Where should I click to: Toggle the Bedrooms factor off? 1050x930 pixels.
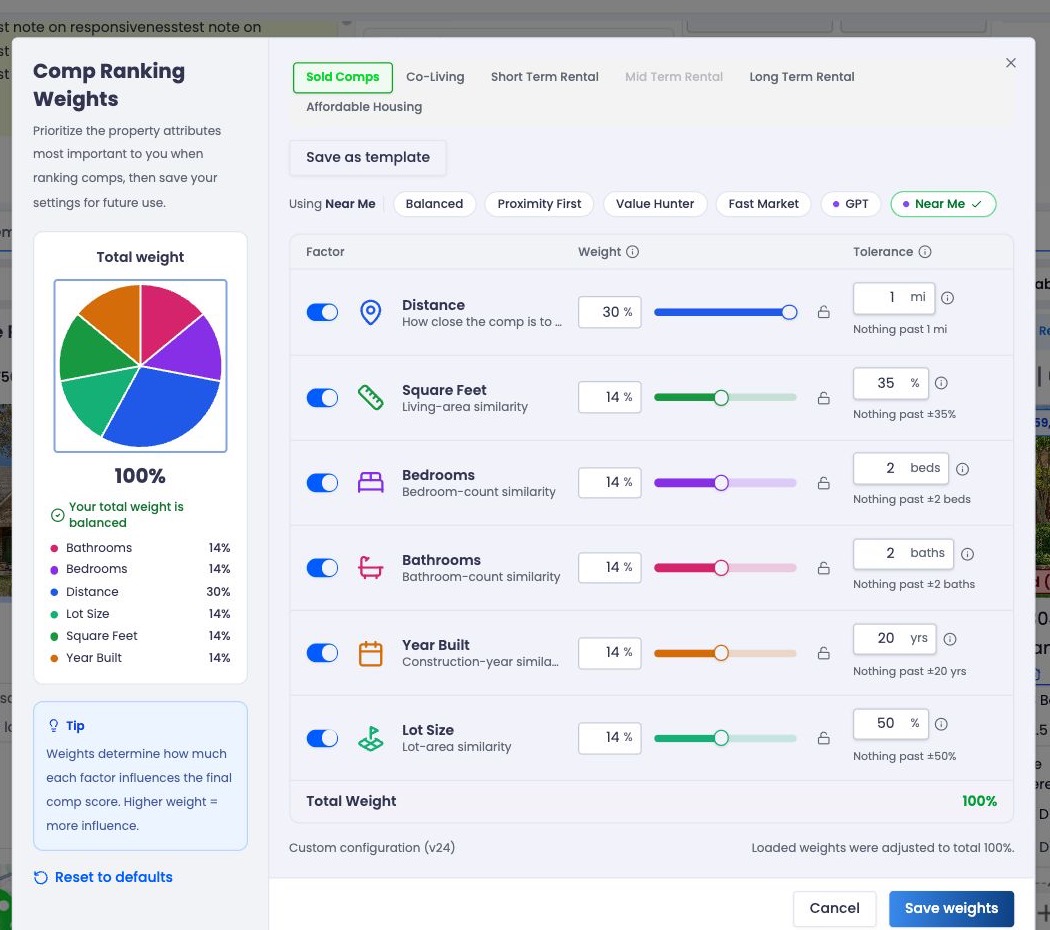tap(322, 483)
